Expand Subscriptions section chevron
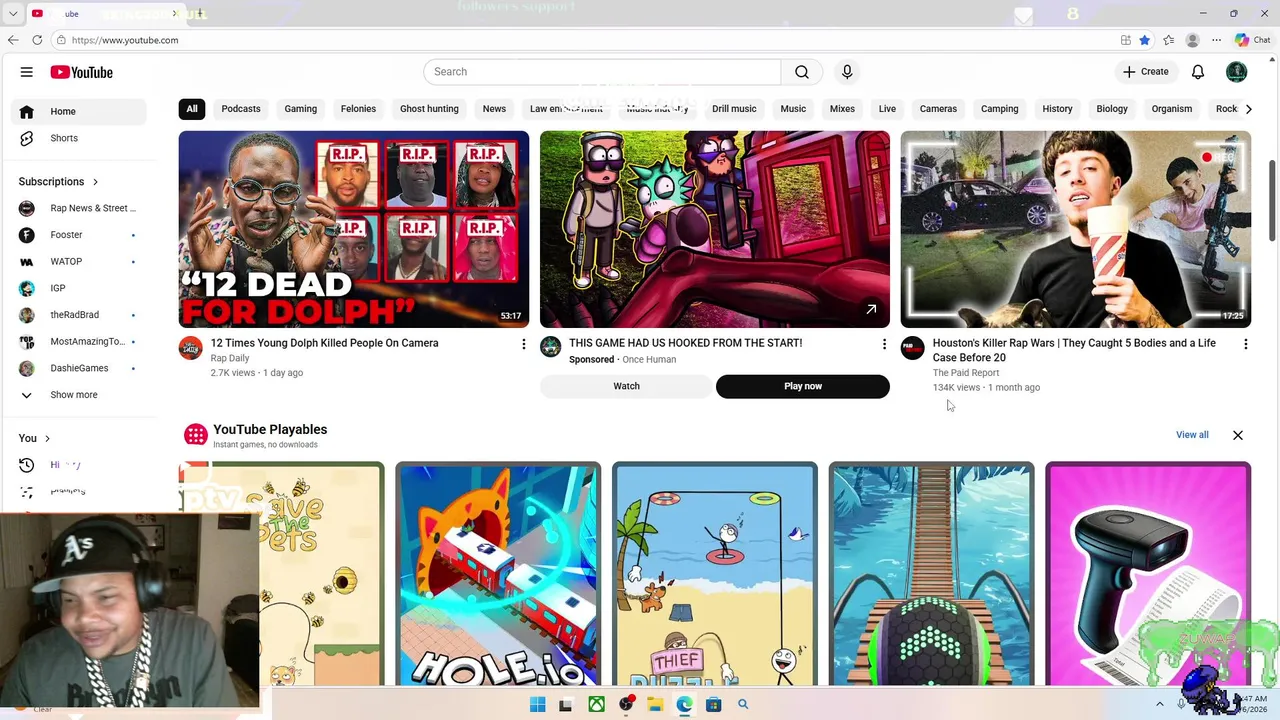The image size is (1280, 720). click(95, 182)
